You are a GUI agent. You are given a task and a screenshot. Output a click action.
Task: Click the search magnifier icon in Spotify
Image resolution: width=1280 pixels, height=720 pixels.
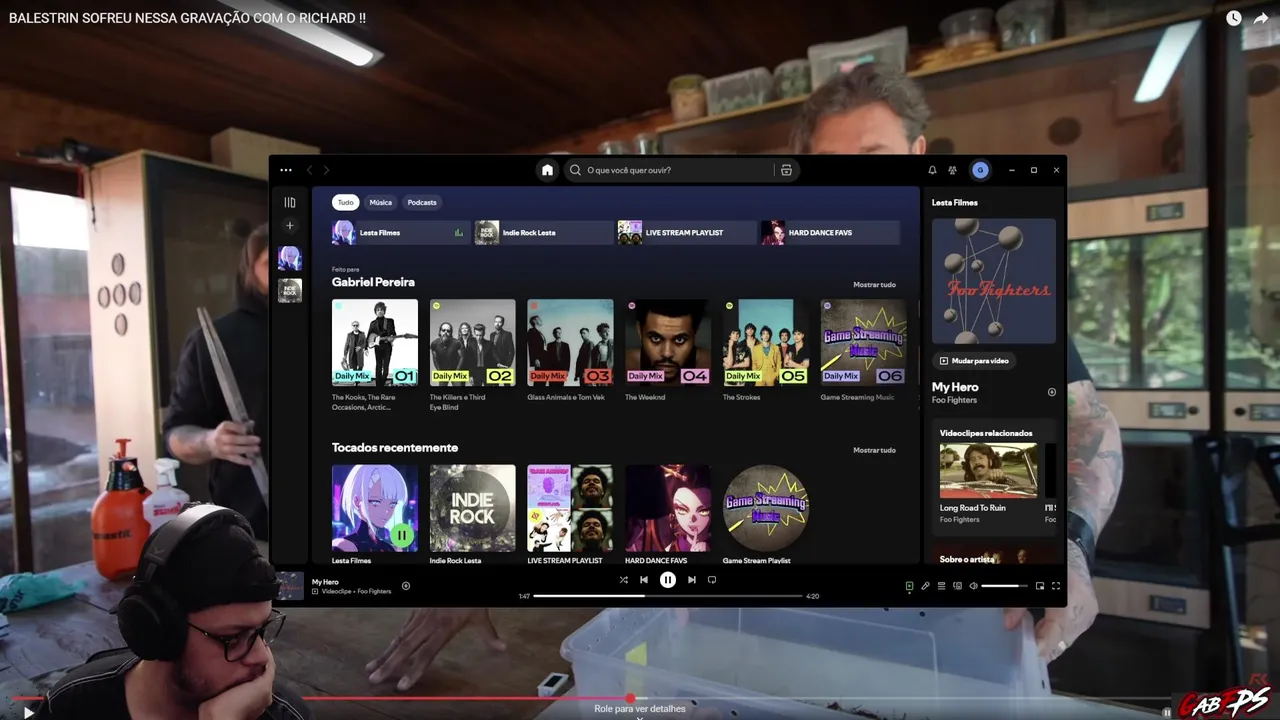click(x=575, y=170)
